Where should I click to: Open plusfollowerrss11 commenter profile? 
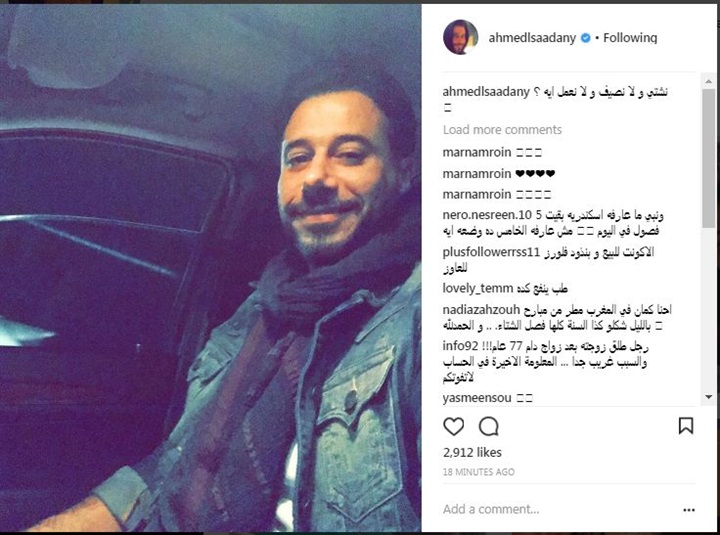coord(491,252)
